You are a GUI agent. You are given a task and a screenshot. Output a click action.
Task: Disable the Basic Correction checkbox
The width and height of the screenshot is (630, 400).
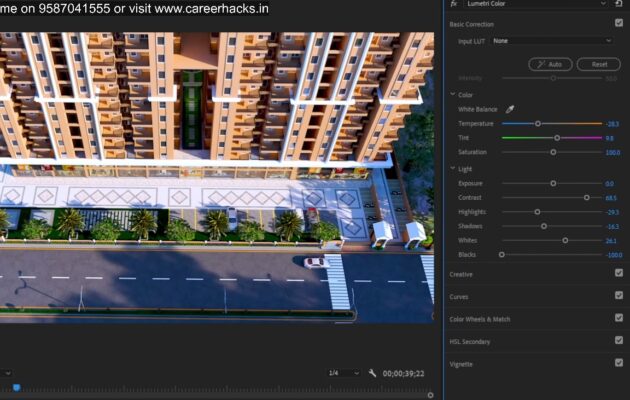click(x=619, y=22)
